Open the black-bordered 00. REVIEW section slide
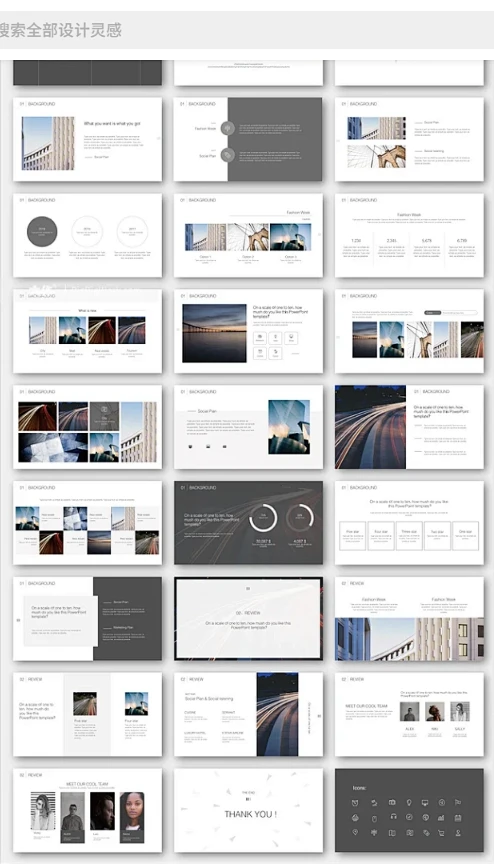 click(x=248, y=619)
